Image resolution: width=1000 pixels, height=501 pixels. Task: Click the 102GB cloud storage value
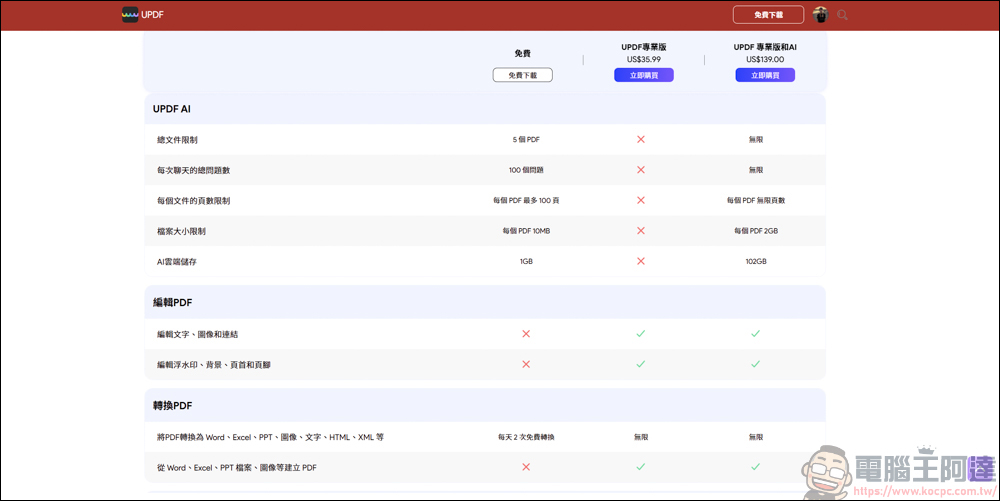coord(756,261)
